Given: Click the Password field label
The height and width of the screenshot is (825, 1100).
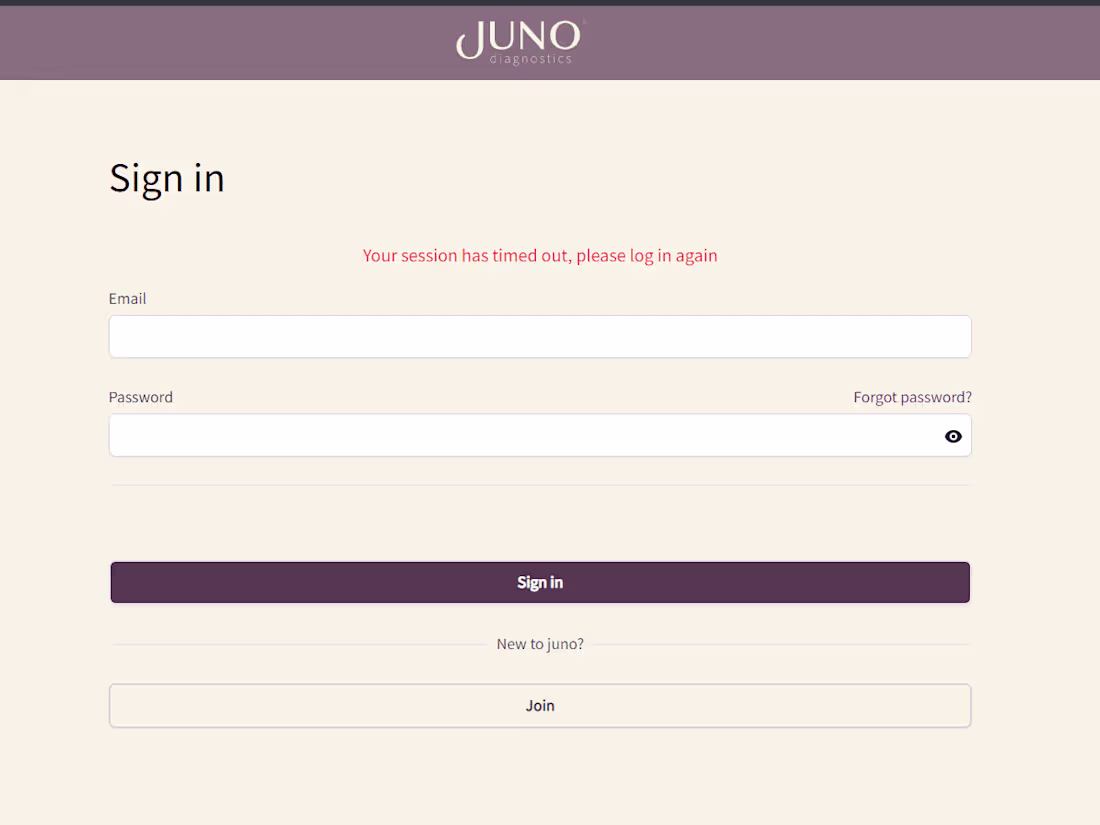Looking at the screenshot, I should click(140, 397).
